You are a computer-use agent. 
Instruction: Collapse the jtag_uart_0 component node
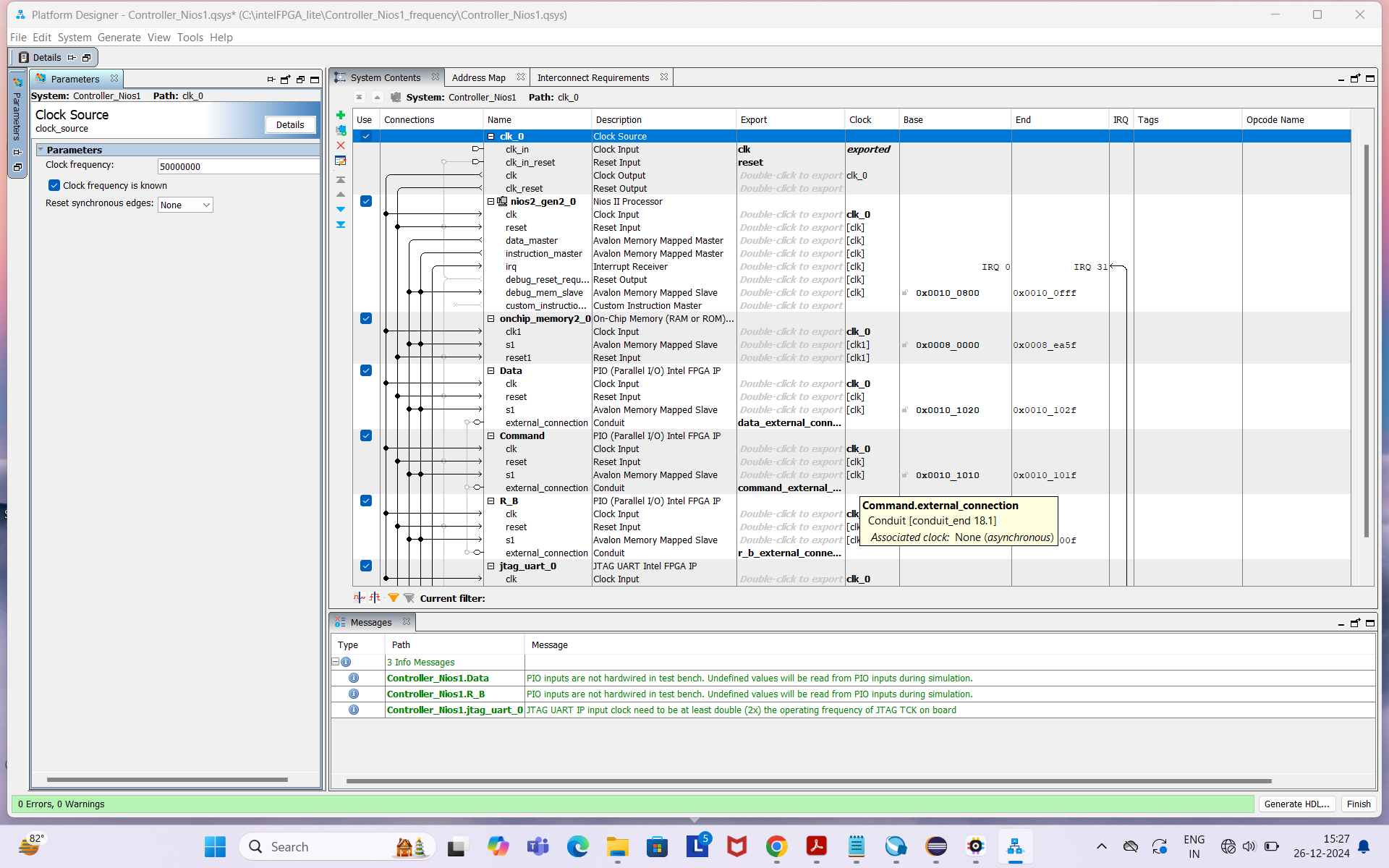click(491, 566)
